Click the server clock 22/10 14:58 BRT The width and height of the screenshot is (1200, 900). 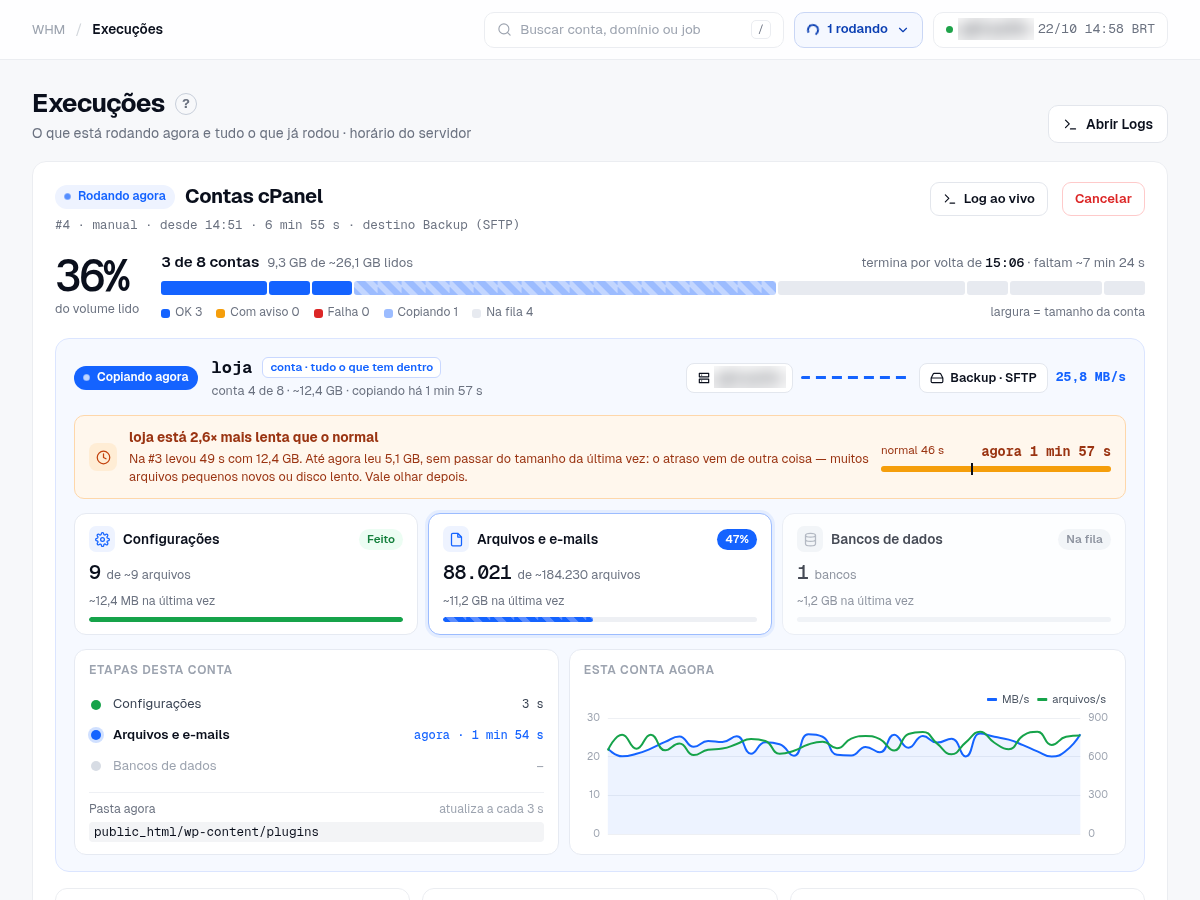(1096, 30)
